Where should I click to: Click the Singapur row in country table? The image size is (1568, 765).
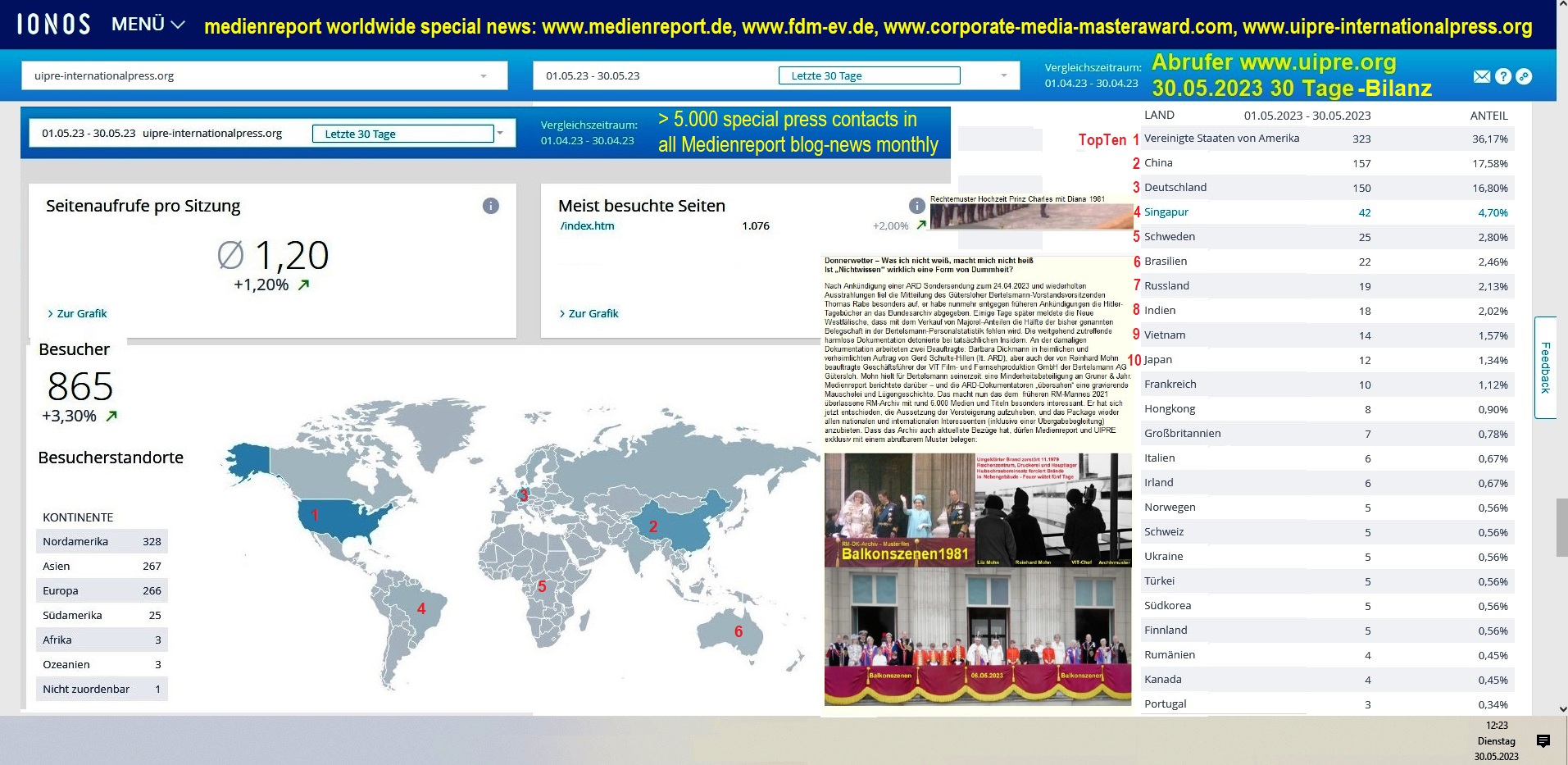point(1166,212)
